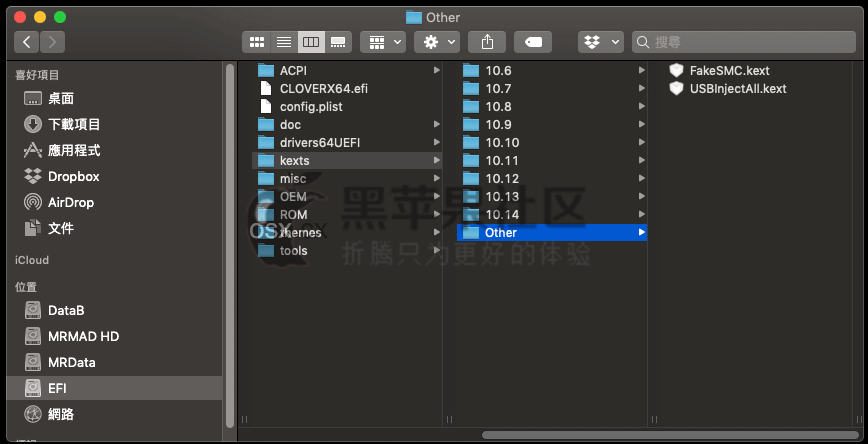
Task: Click the FakeSMC.kext shield icon
Action: point(676,70)
